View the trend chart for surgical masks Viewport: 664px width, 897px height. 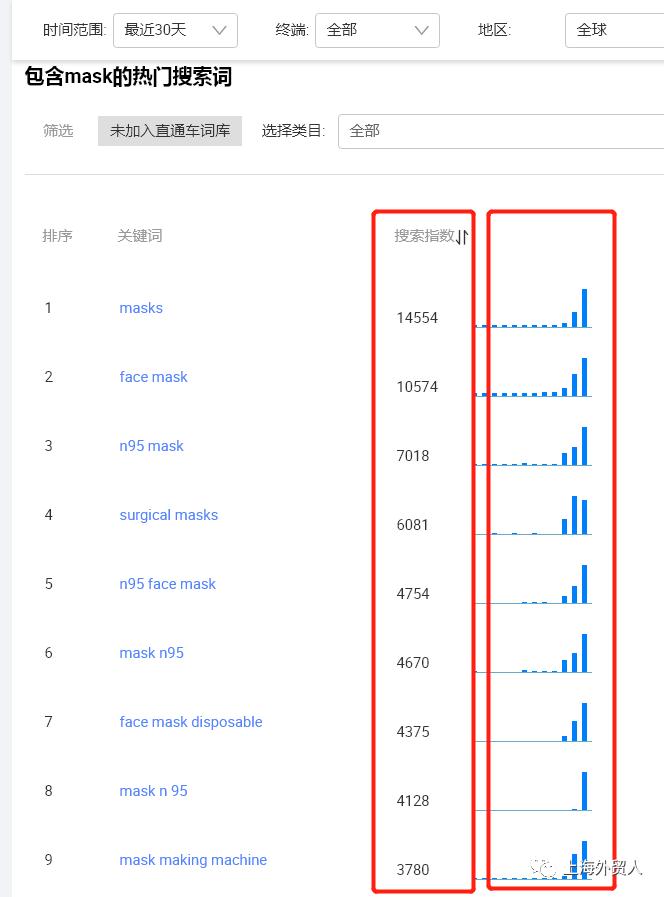(533, 515)
